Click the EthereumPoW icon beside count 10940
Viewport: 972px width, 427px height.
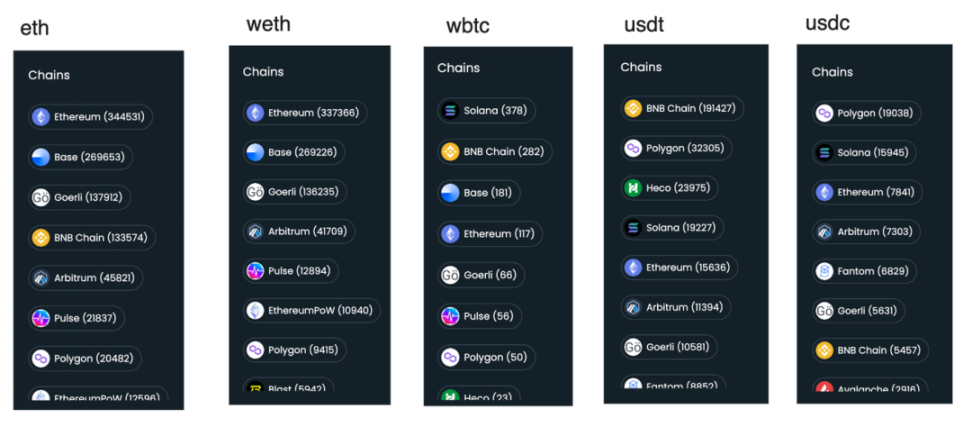coord(256,310)
